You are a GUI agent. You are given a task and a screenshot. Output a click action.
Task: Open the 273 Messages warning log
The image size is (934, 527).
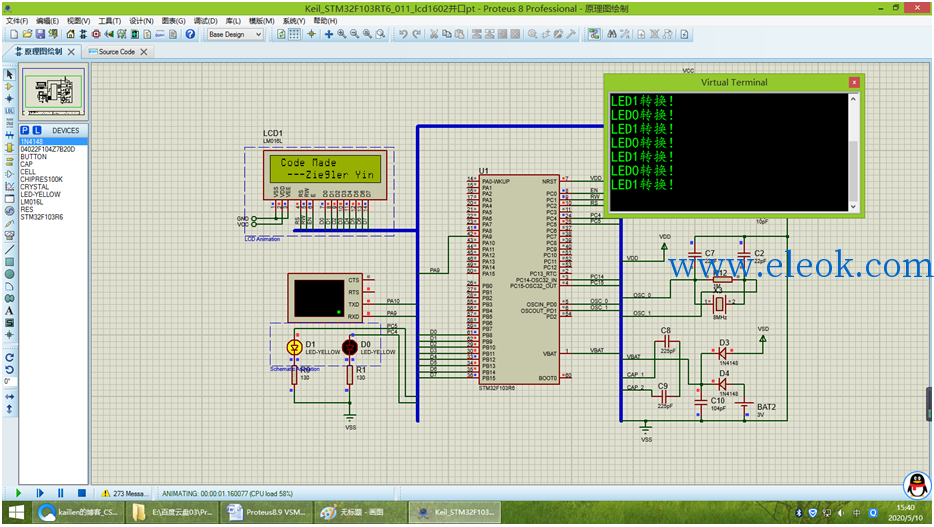pos(123,494)
